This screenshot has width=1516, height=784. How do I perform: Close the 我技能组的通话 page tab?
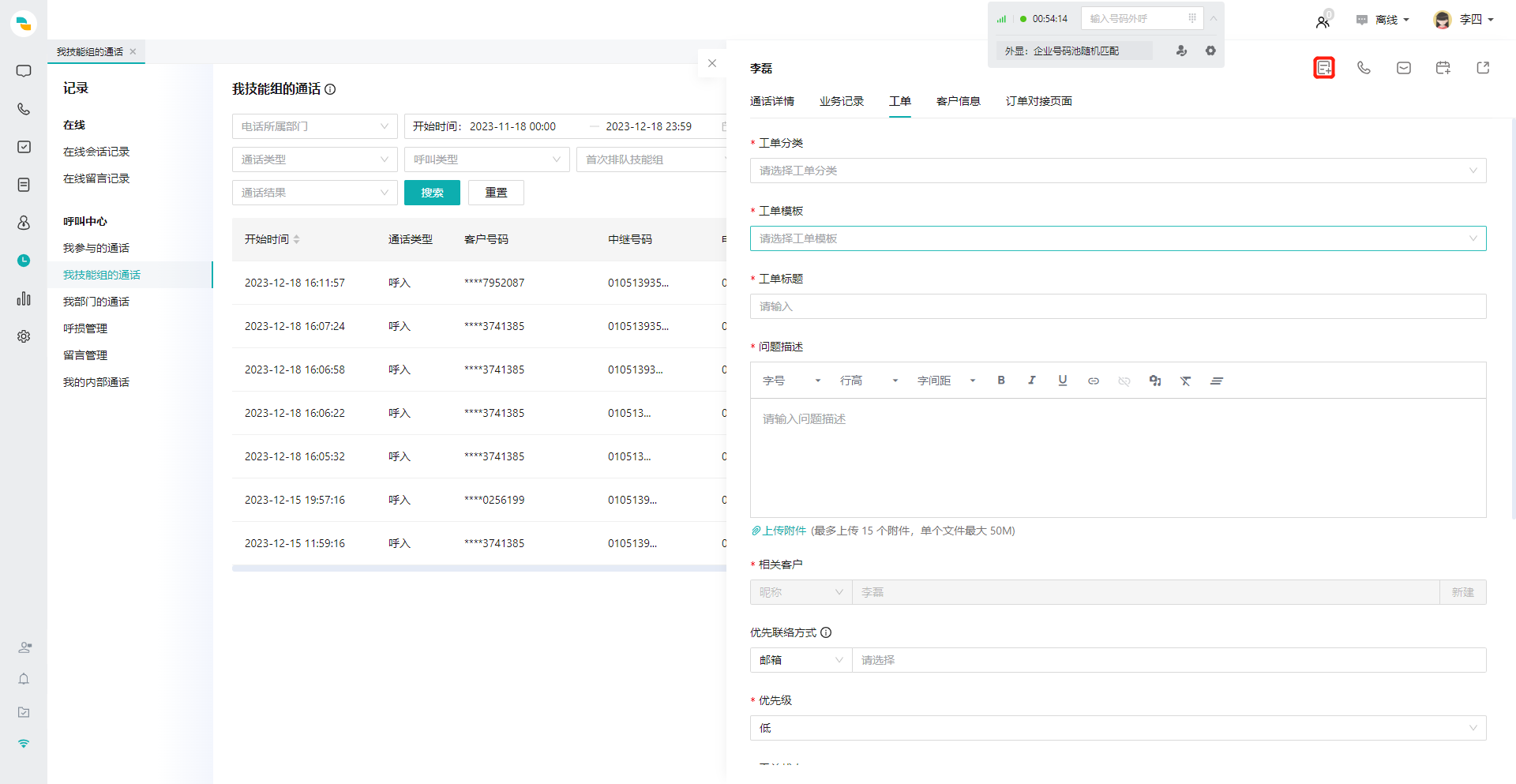(133, 51)
